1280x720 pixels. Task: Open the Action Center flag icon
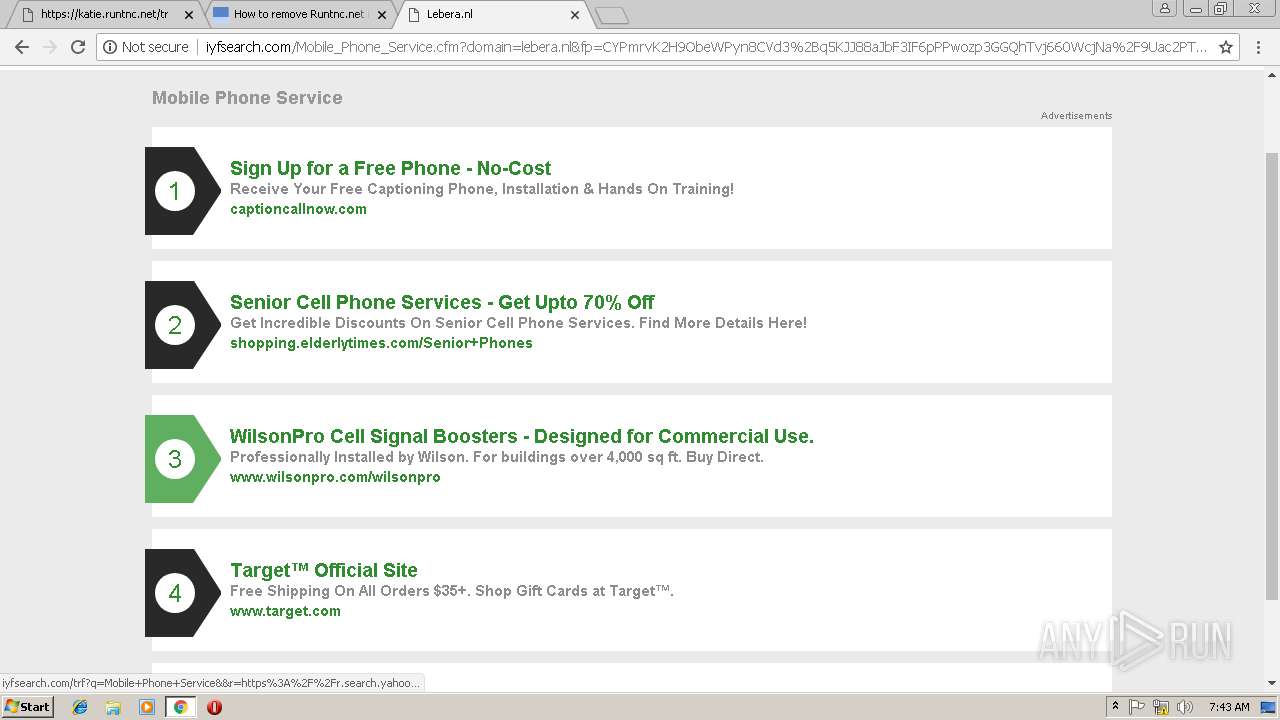point(1137,707)
